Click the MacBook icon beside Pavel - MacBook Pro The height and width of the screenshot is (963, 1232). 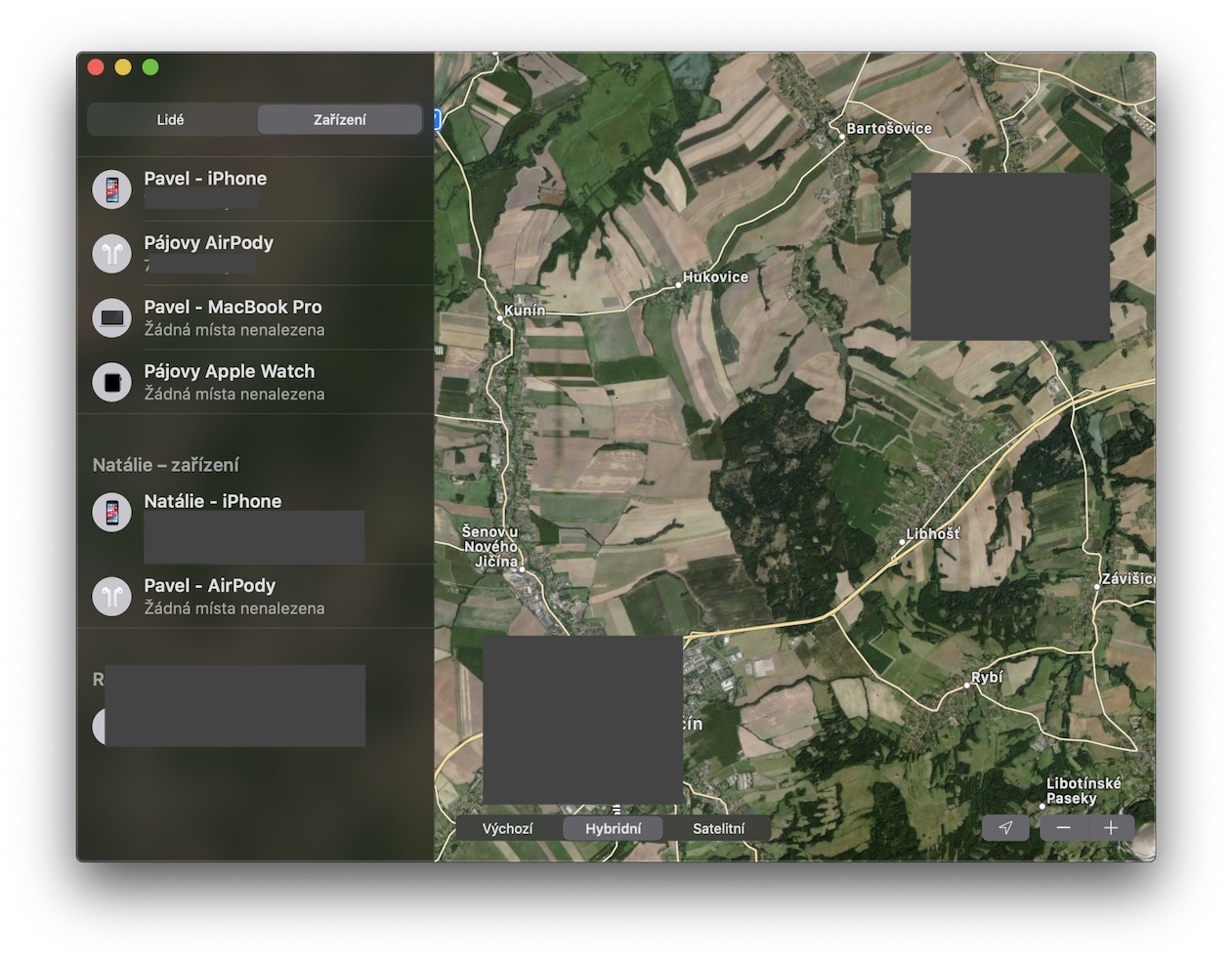[111, 317]
